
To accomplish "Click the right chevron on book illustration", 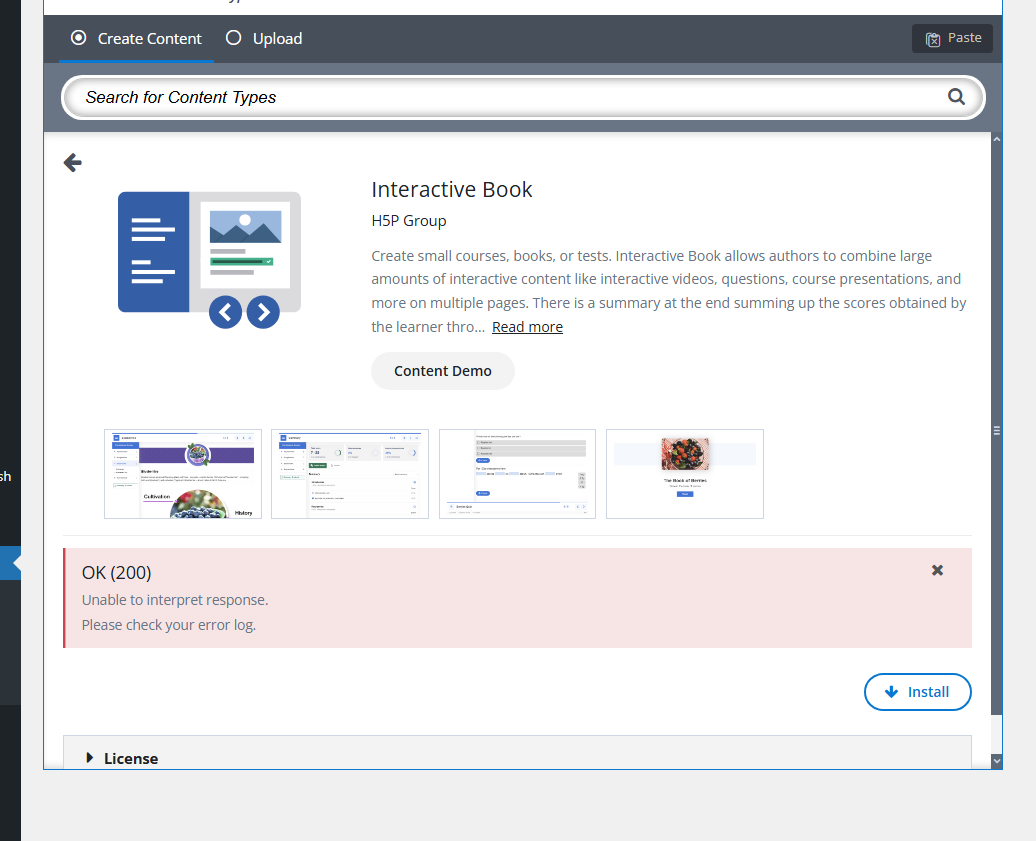I will pos(263,312).
